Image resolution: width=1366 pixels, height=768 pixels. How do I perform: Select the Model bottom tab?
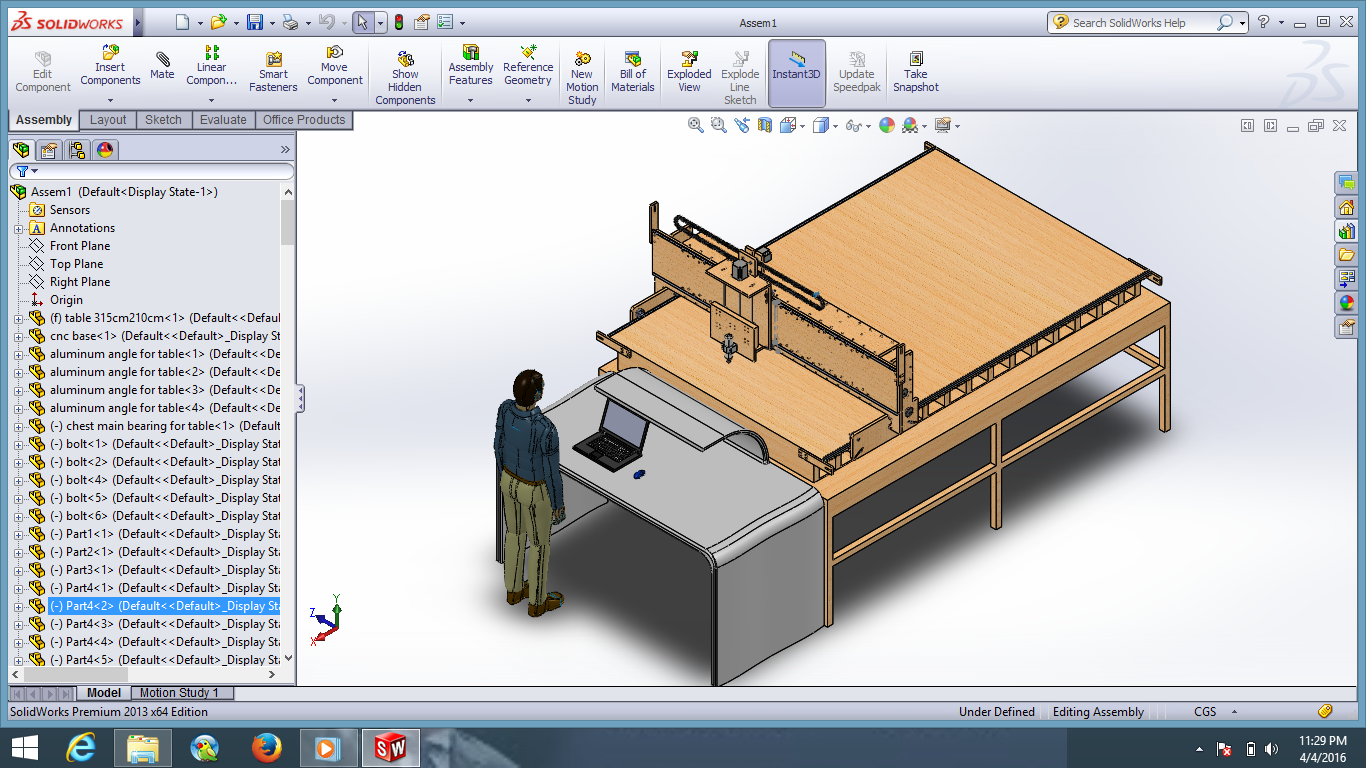coord(104,693)
